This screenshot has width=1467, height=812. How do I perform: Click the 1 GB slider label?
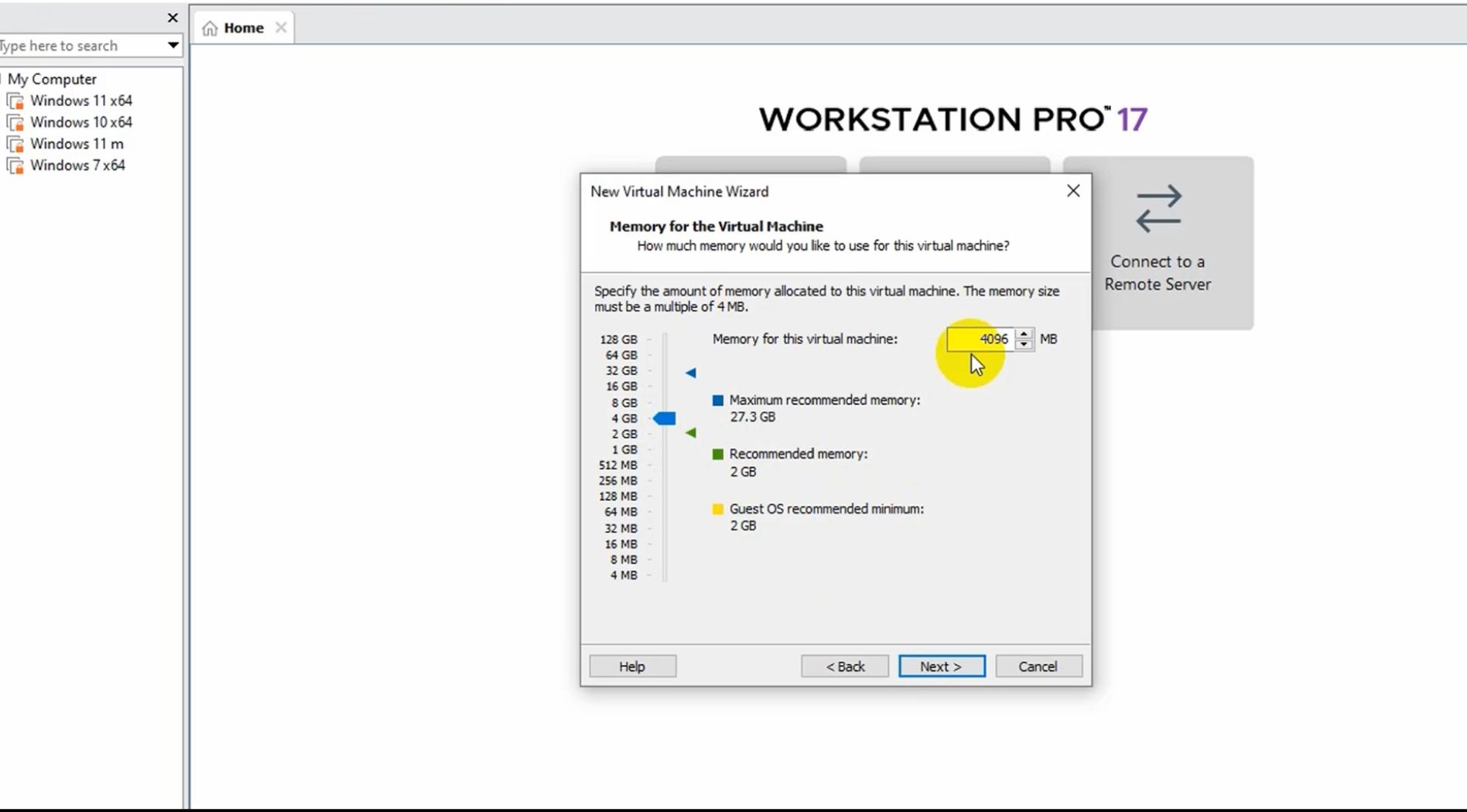(624, 449)
